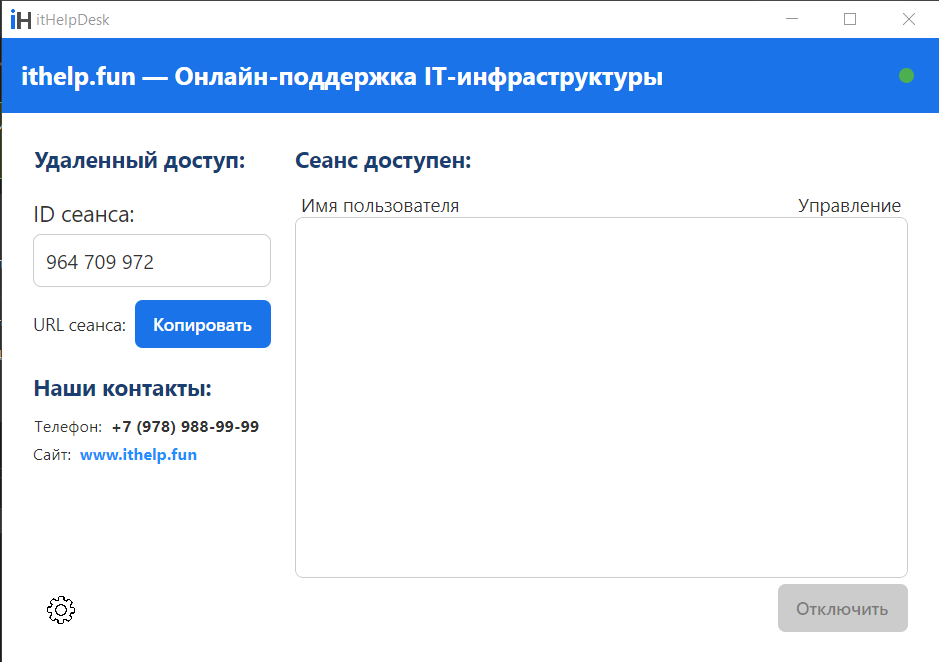Click the Имя пользователя column header
This screenshot has height=662, width=939.
click(380, 205)
